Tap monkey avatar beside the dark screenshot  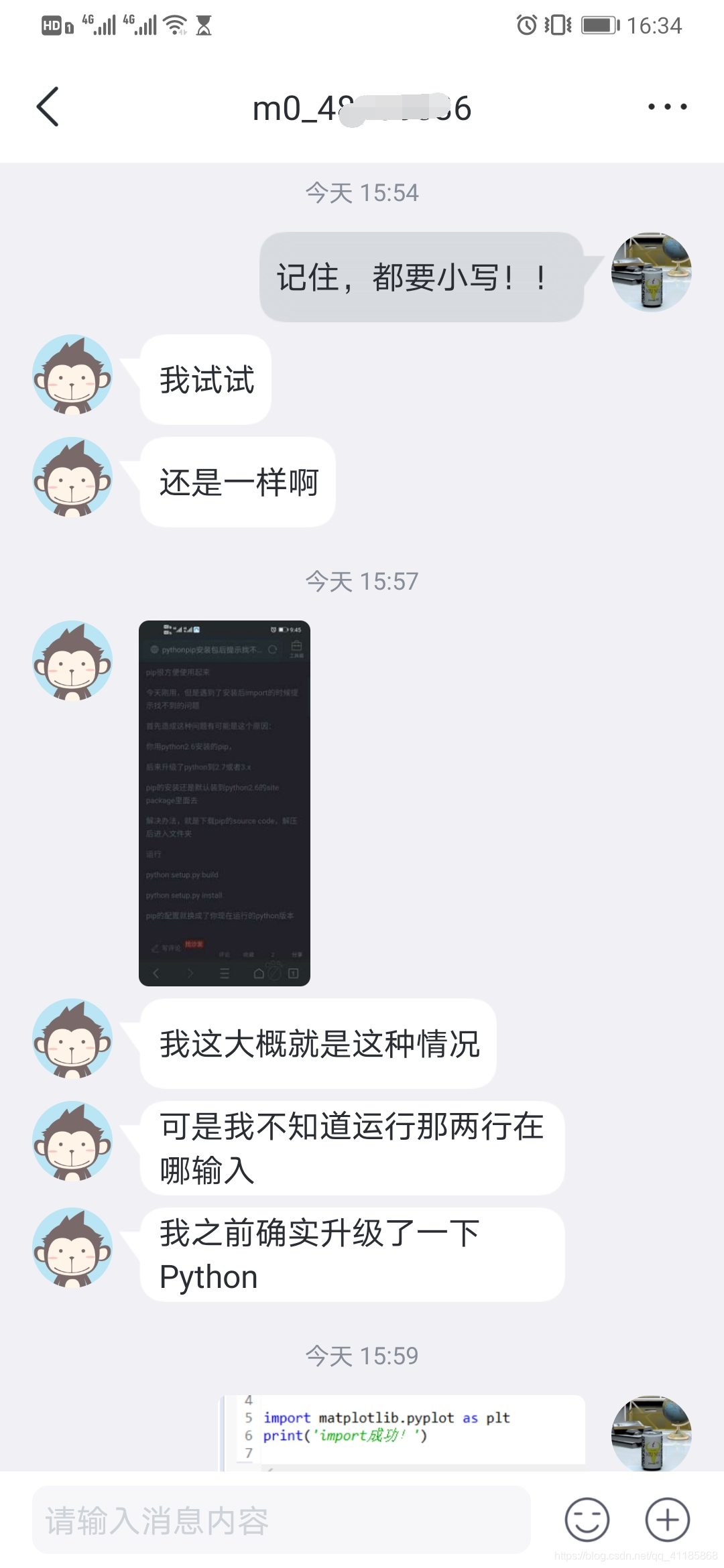72,661
